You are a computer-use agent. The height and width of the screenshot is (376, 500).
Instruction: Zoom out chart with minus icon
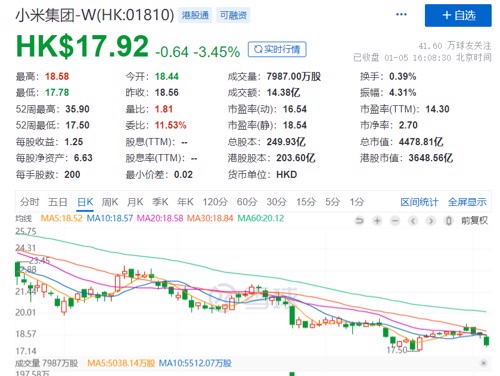[x=395, y=221]
